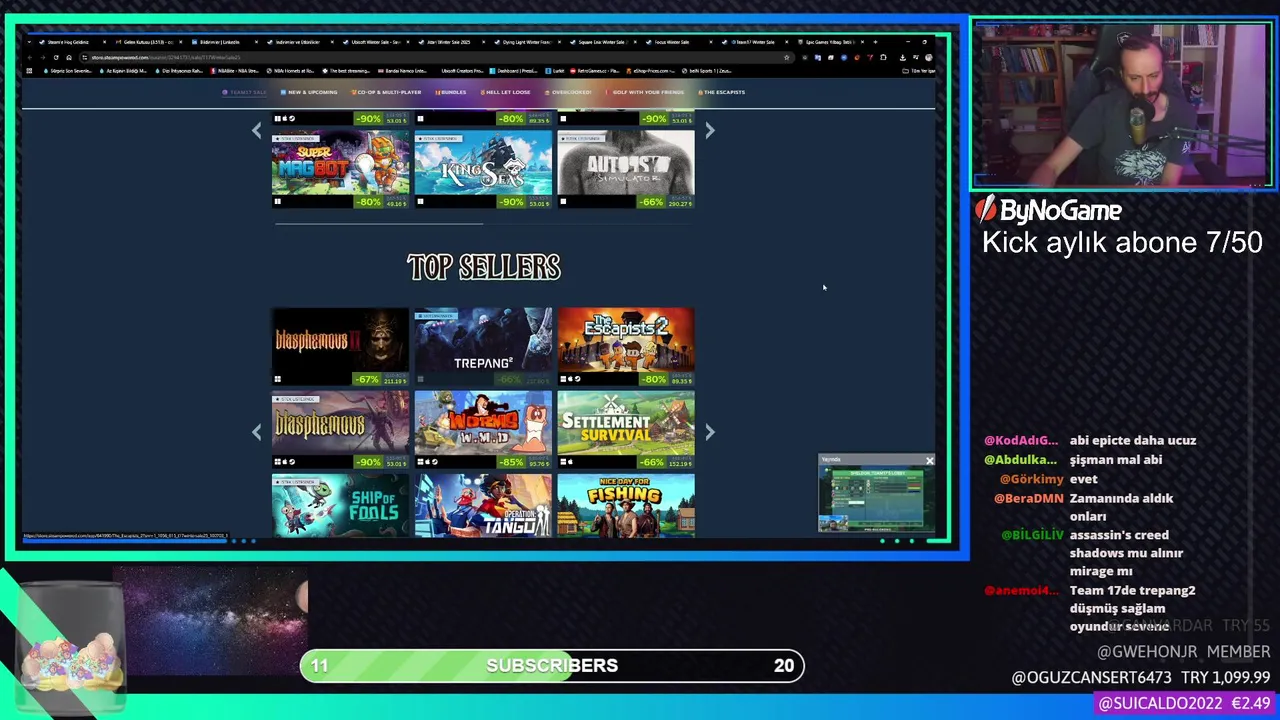This screenshot has height=720, width=1280.
Task: Move the upper game carousel to the left
Action: click(256, 130)
